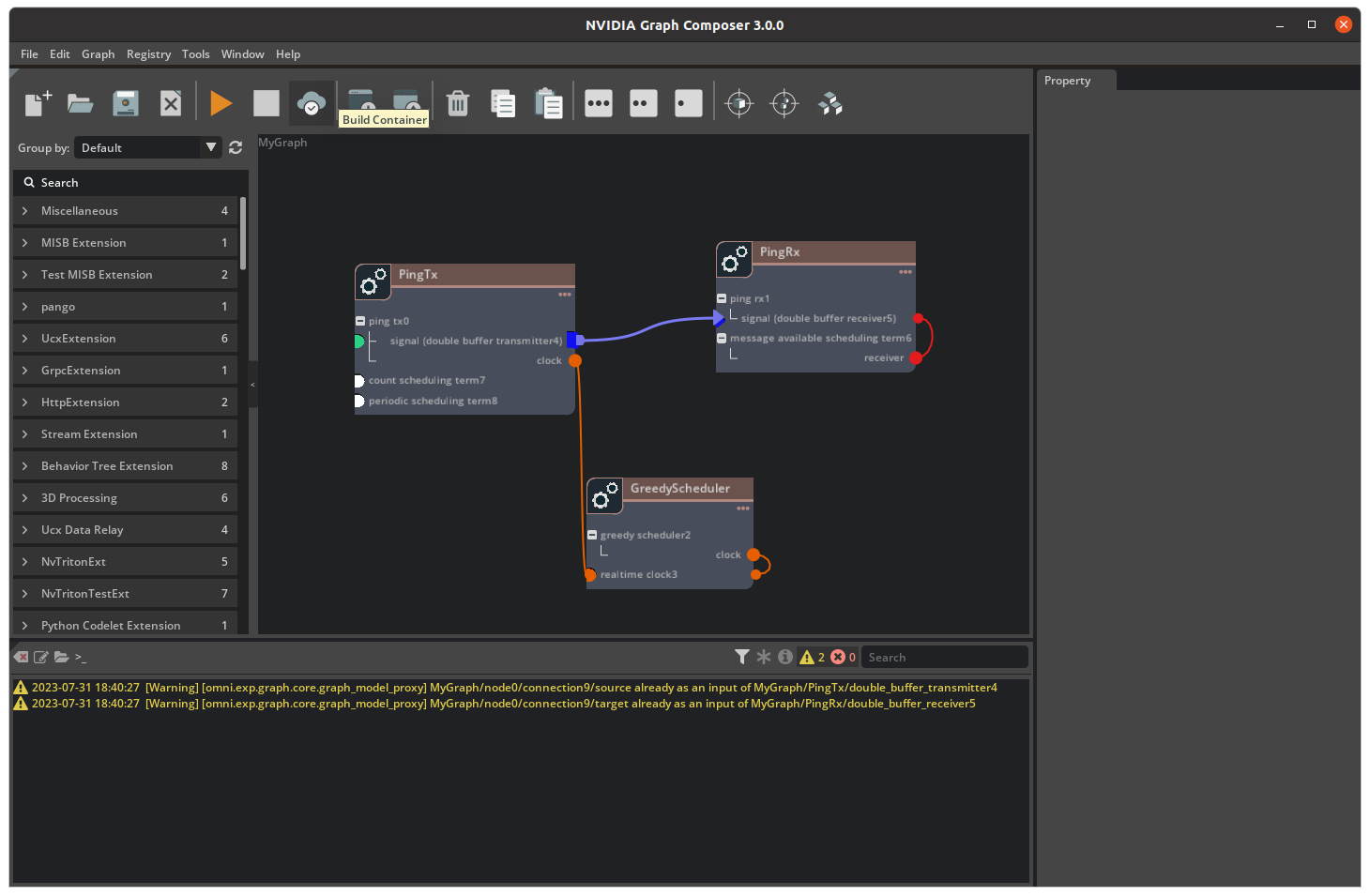Clear the console log with the erase icon
This screenshot has height=896, width=1370.
[22, 657]
